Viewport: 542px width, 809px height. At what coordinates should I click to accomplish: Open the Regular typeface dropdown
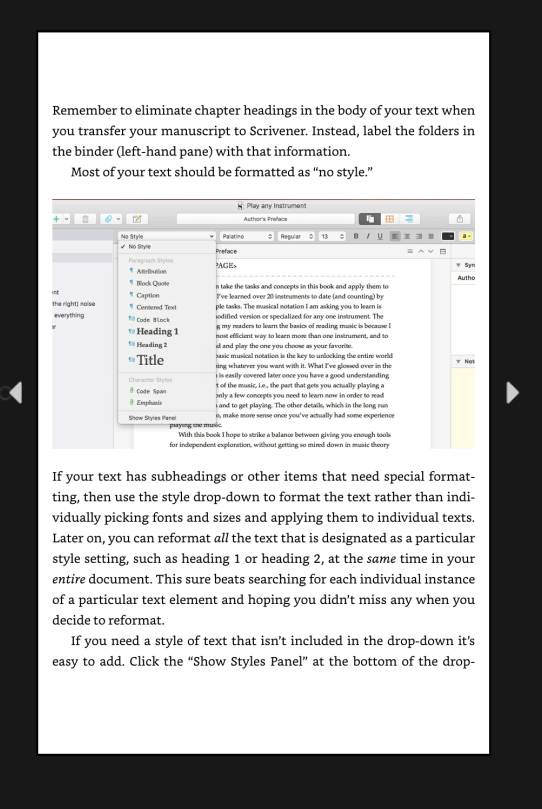coord(296,236)
